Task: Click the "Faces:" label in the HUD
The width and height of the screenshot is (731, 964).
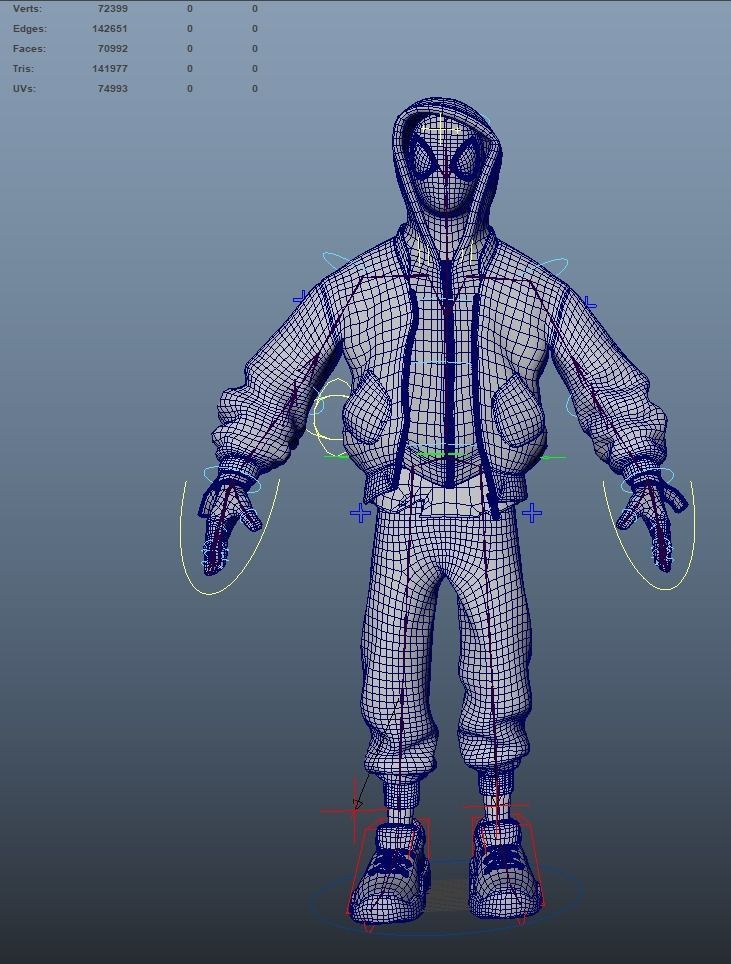Action: pos(29,49)
